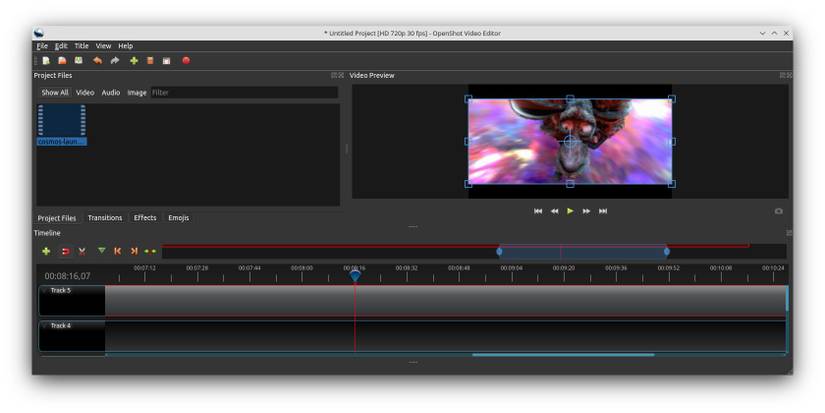Click the Save Project toolbar icon
Image resolution: width=825 pixels, height=413 pixels.
78,61
